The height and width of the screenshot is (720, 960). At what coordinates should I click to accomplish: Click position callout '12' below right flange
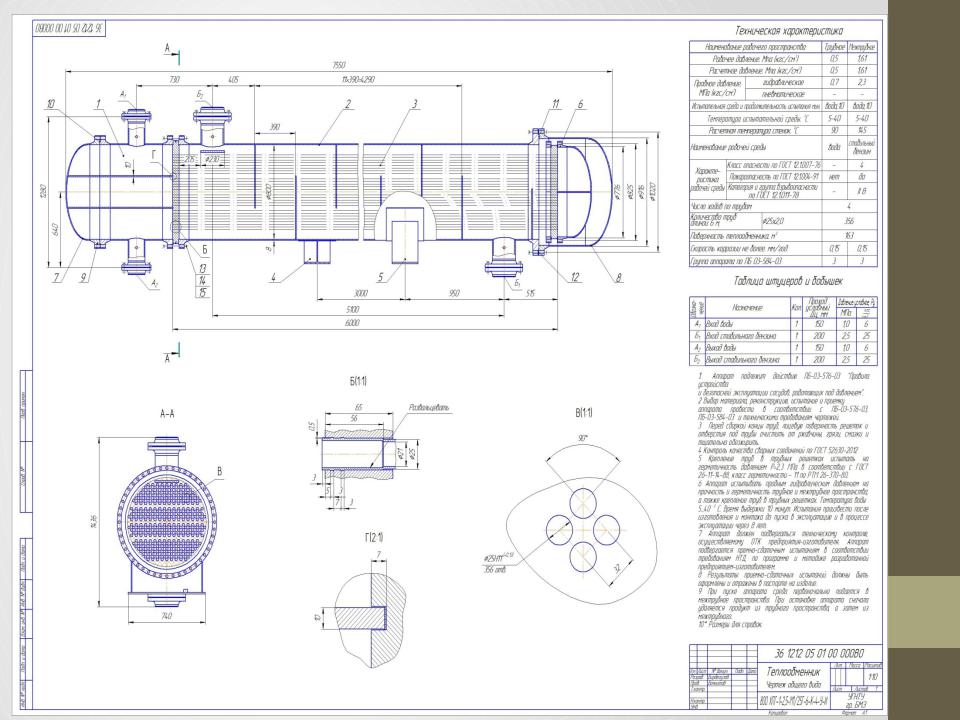[x=574, y=278]
